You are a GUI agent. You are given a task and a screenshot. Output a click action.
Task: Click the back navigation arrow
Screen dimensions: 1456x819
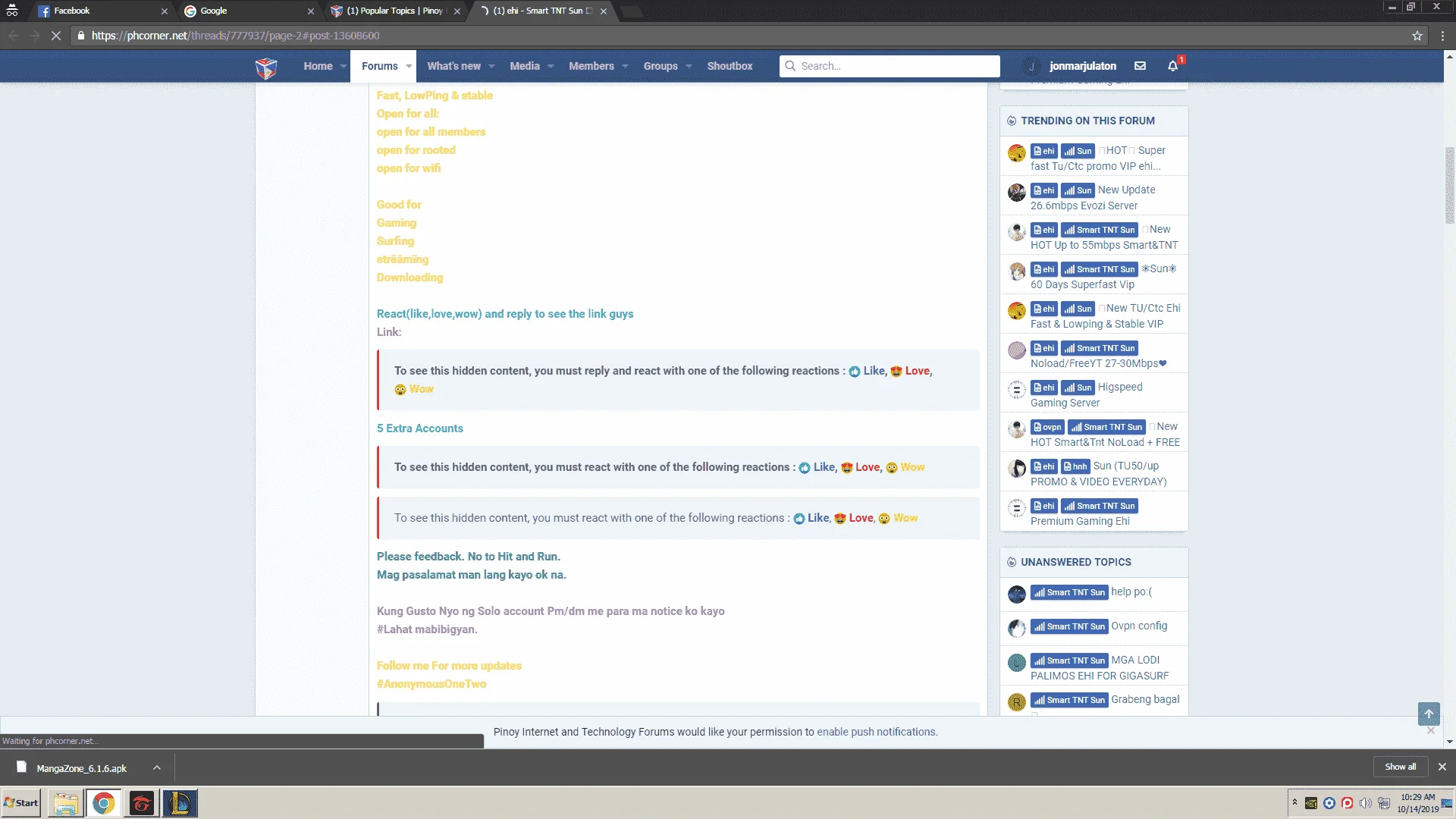pyautogui.click(x=14, y=36)
